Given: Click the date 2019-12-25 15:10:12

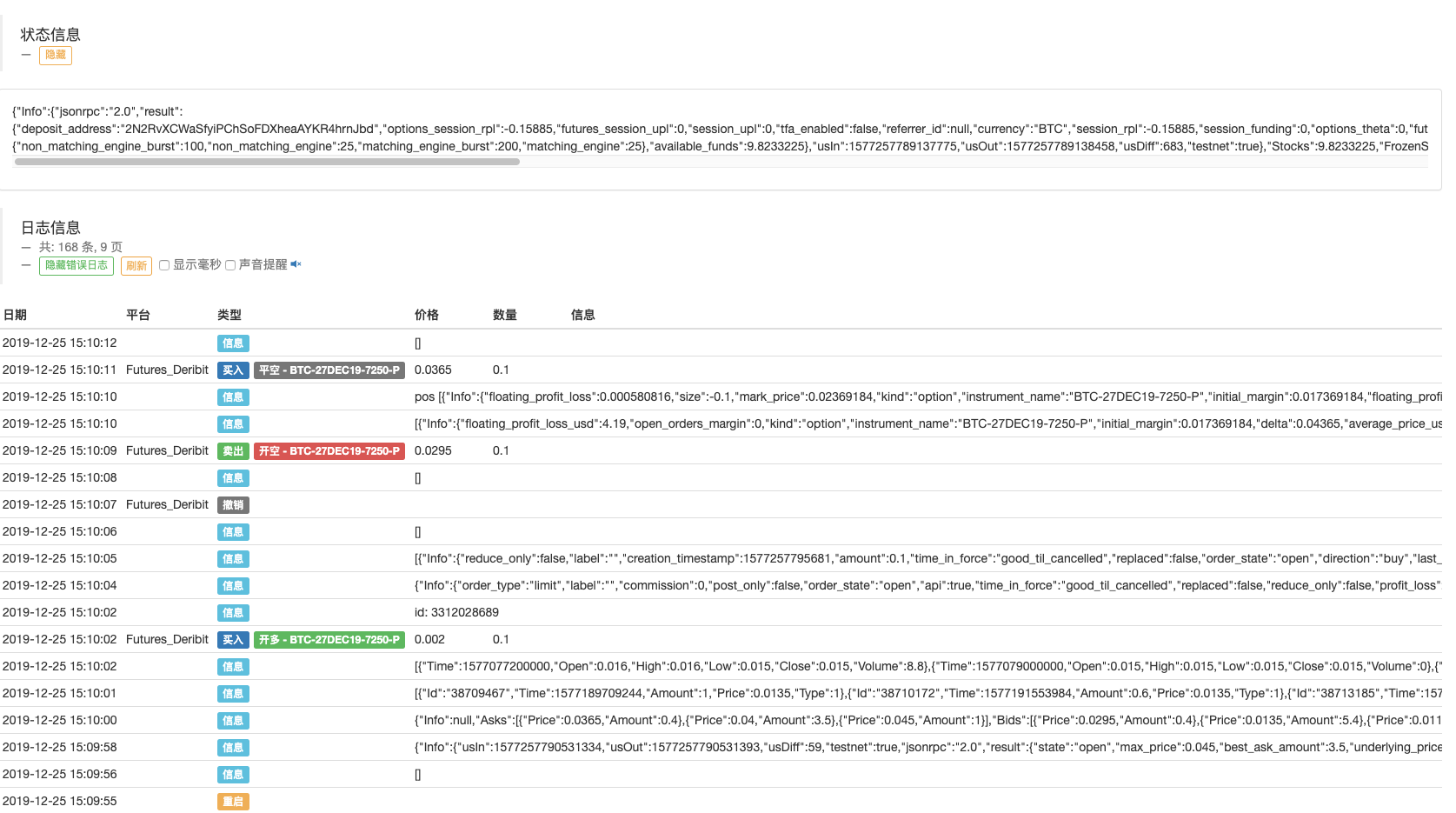Looking at the screenshot, I should [x=59, y=343].
